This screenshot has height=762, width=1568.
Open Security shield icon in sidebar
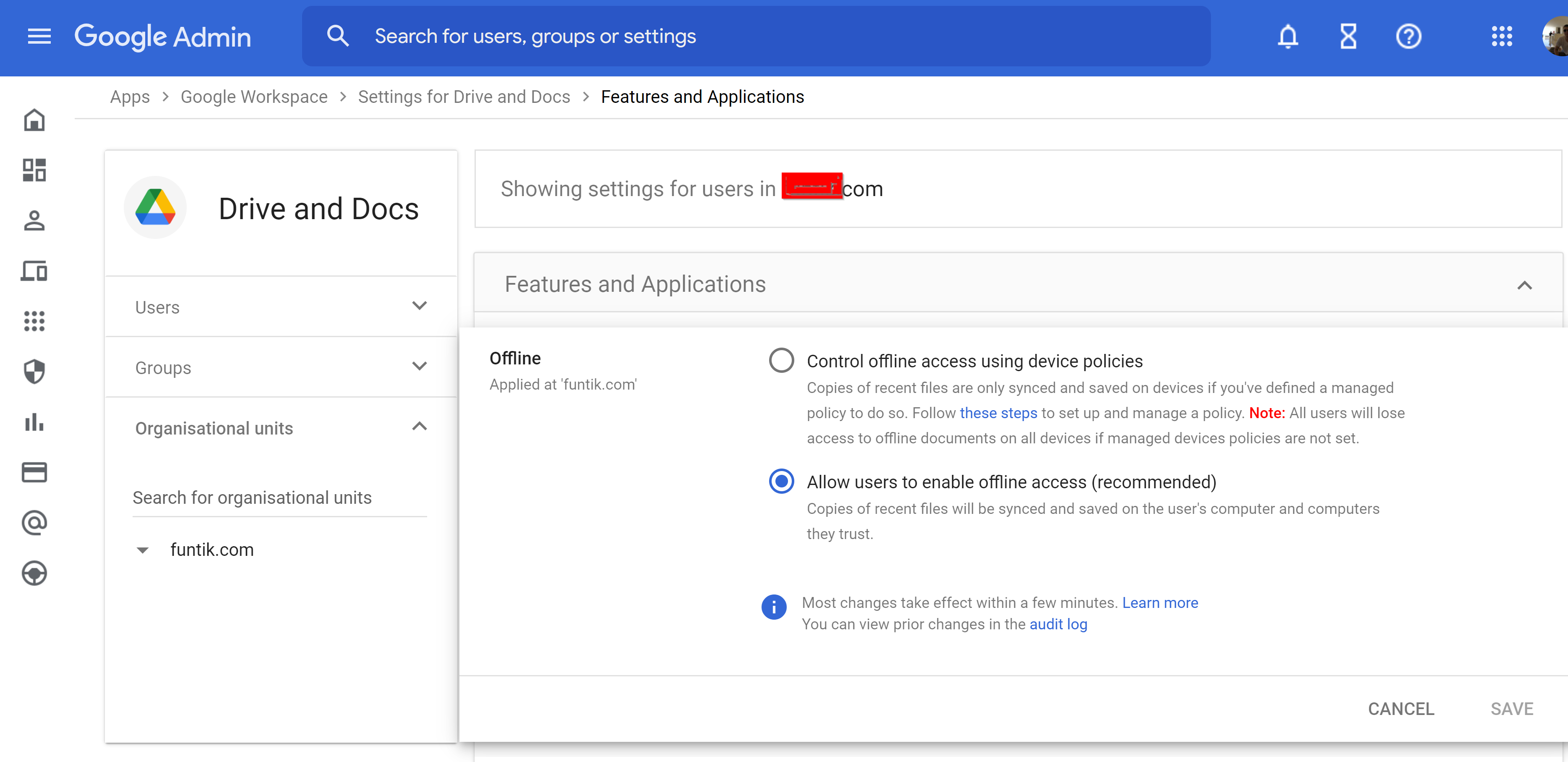(35, 371)
